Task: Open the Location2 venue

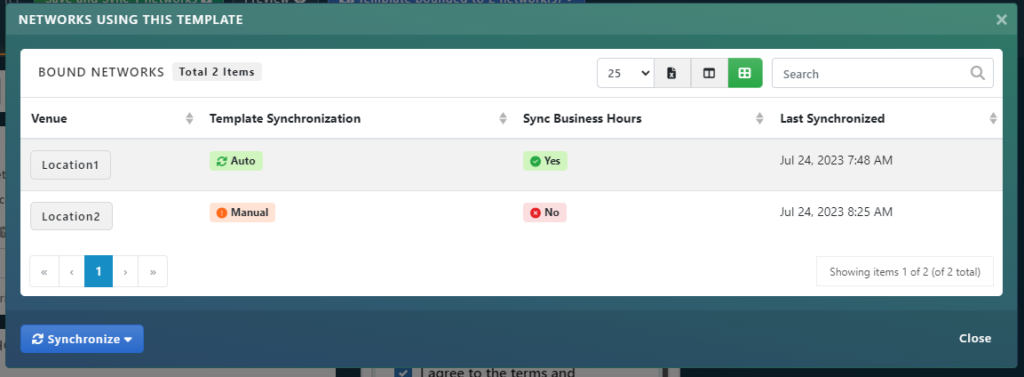Action: [x=71, y=216]
